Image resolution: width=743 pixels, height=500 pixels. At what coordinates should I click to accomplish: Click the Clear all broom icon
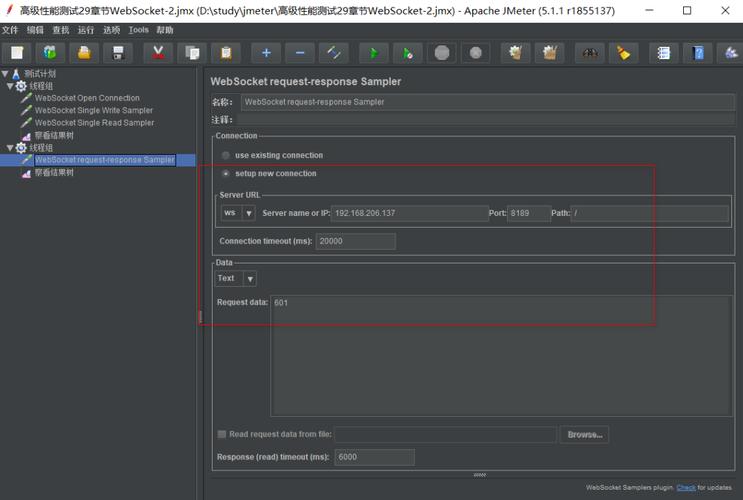623,53
